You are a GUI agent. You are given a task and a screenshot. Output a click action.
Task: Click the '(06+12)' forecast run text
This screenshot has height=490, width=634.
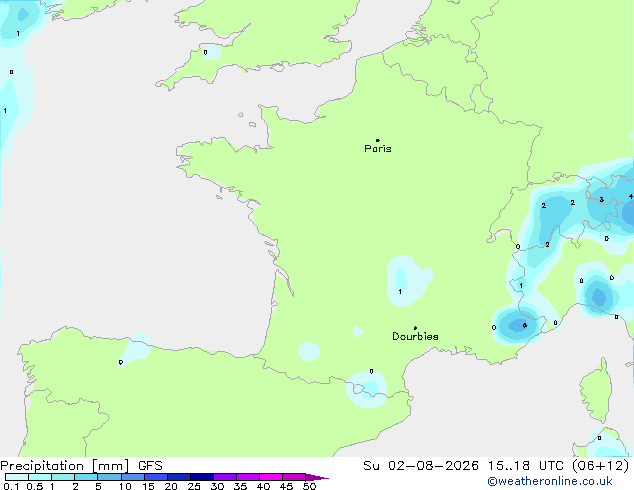[x=601, y=466]
